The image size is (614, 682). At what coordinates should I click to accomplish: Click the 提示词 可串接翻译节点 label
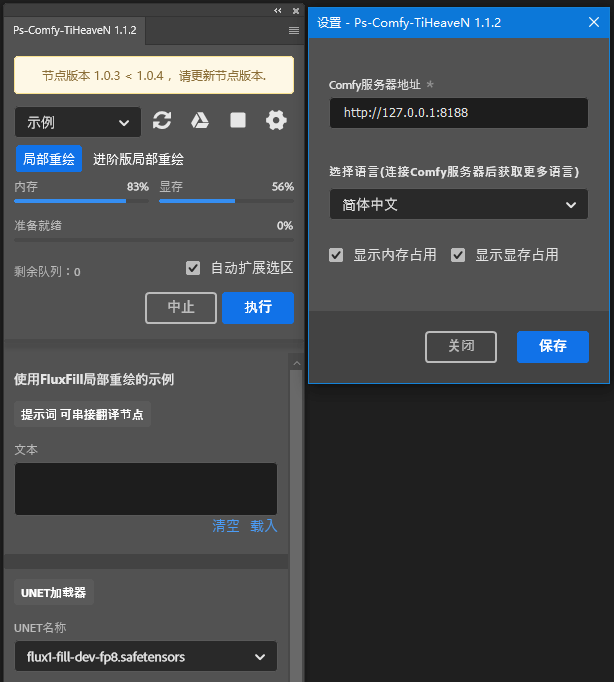click(x=82, y=415)
